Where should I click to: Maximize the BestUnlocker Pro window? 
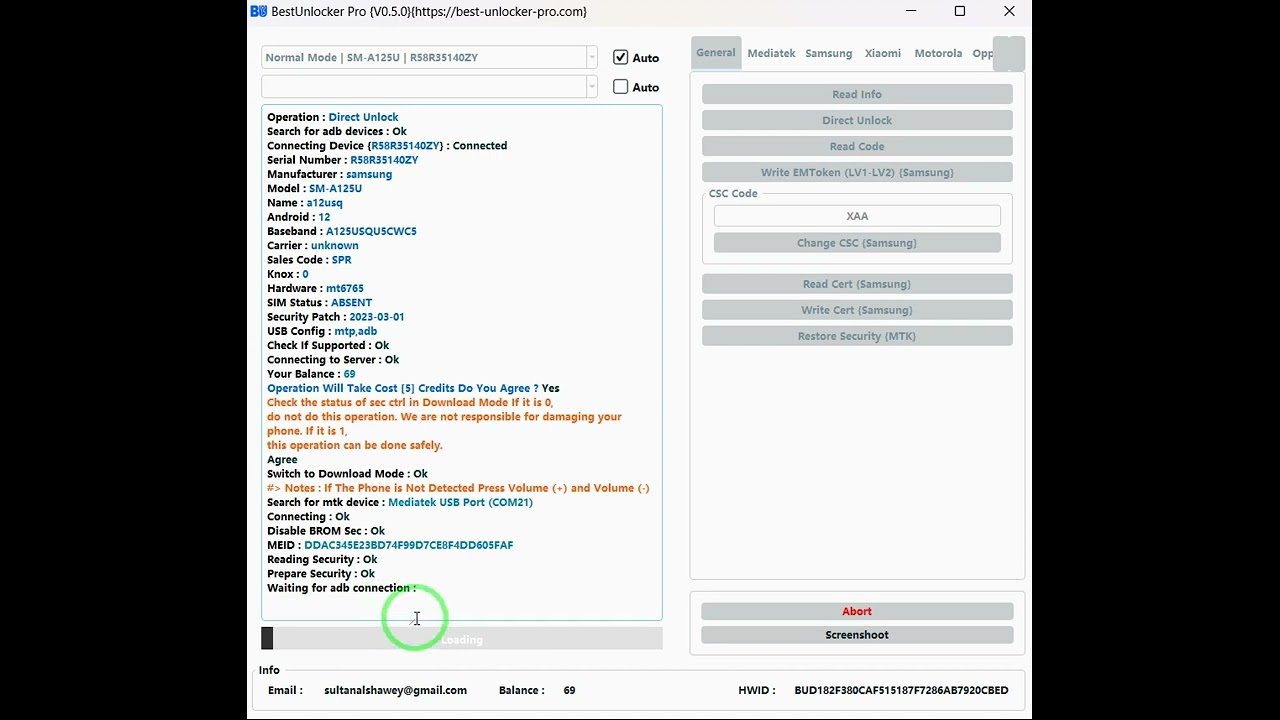click(959, 12)
